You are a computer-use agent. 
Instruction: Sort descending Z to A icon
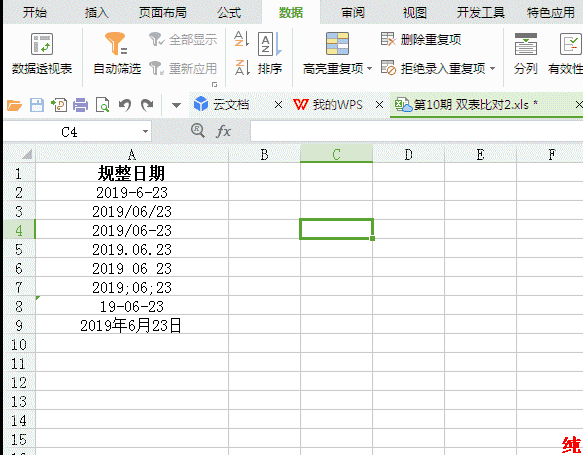coord(241,67)
